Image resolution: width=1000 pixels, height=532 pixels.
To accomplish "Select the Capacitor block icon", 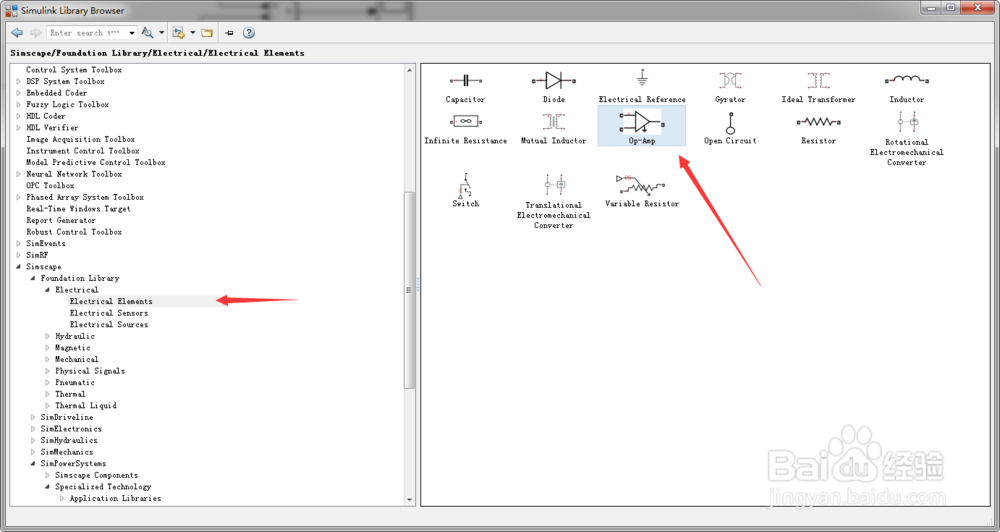I will [466, 81].
